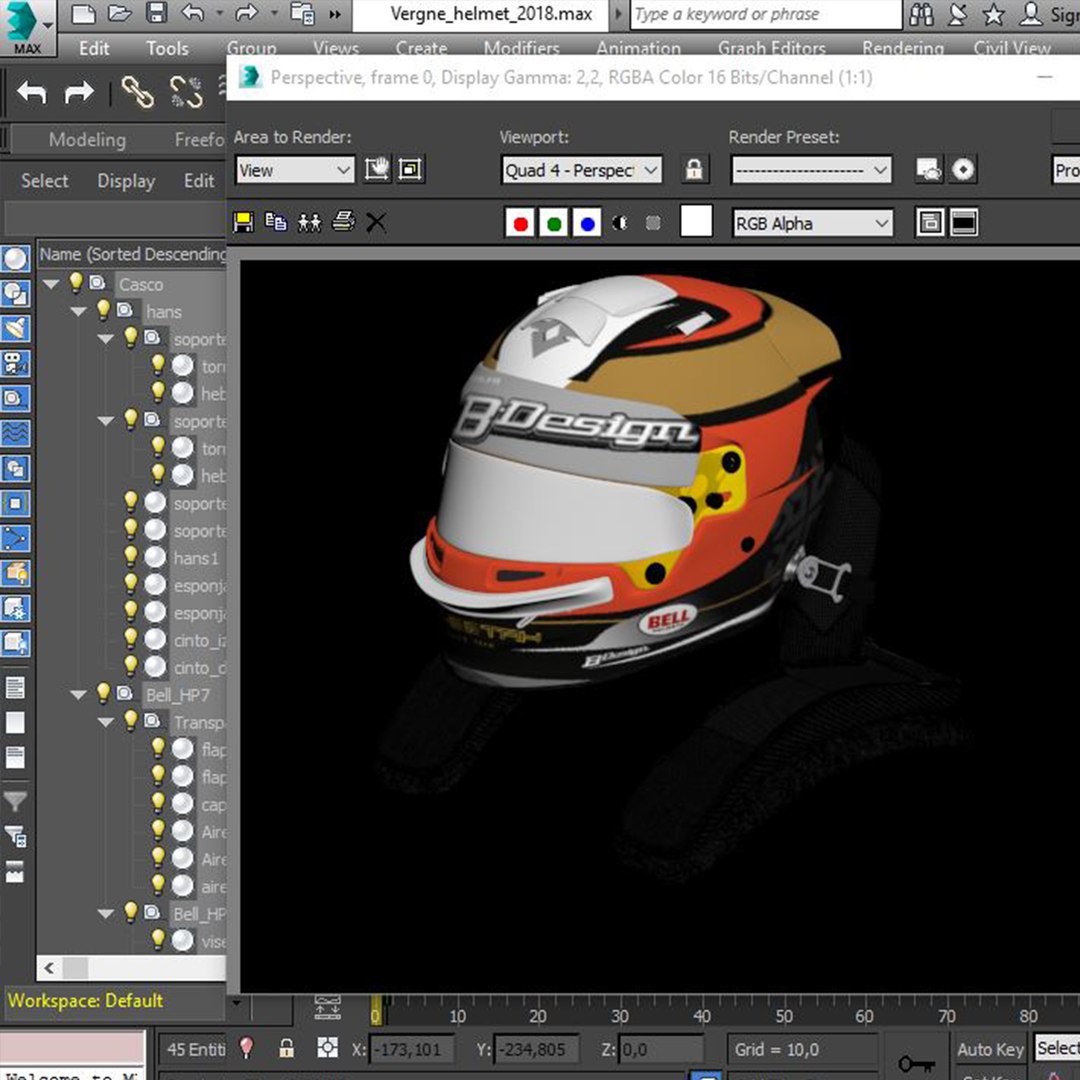The image size is (1080, 1080).
Task: Click the white color swatch in render window
Action: pos(696,222)
